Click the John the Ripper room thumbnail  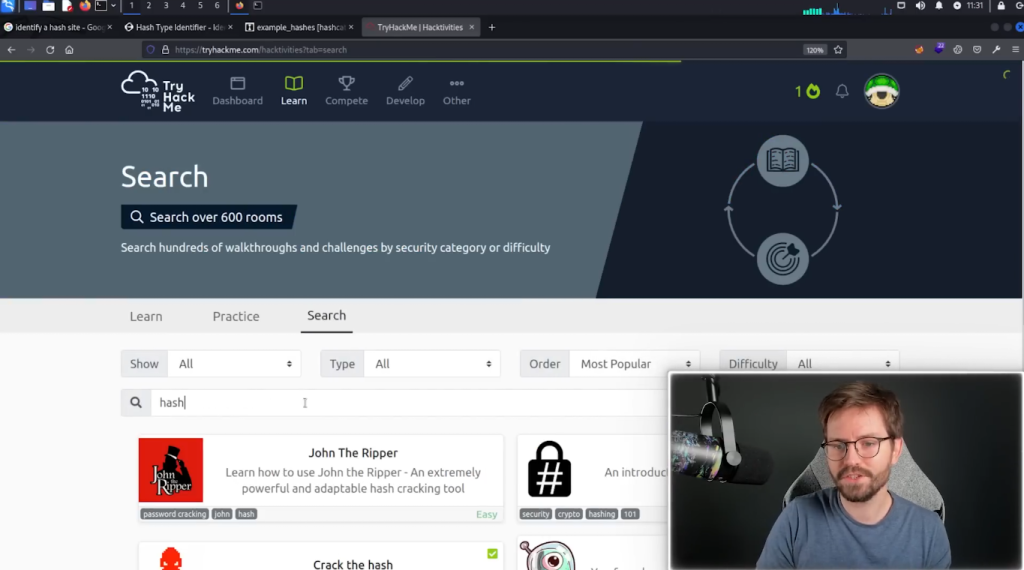(x=170, y=470)
